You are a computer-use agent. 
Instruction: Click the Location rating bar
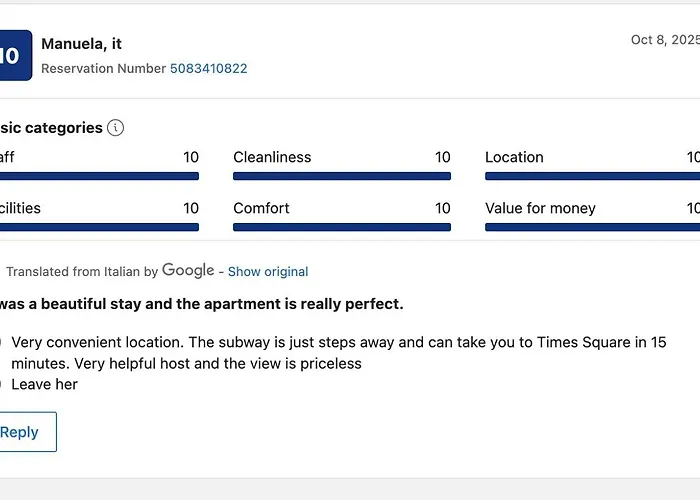[592, 176]
